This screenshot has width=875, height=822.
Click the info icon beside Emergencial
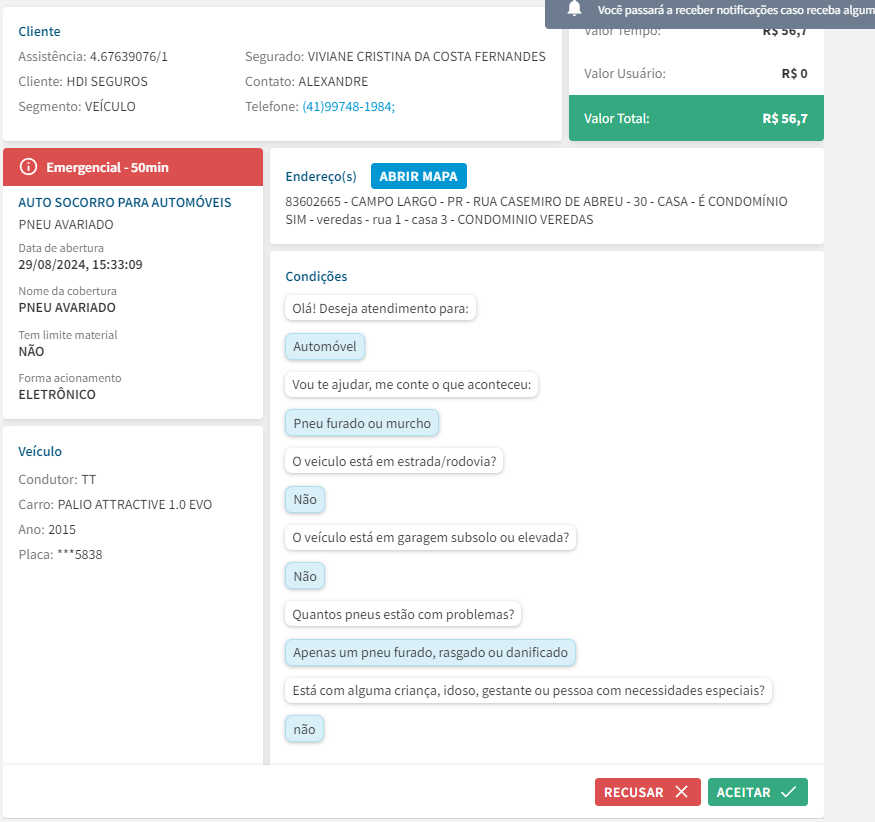point(28,167)
